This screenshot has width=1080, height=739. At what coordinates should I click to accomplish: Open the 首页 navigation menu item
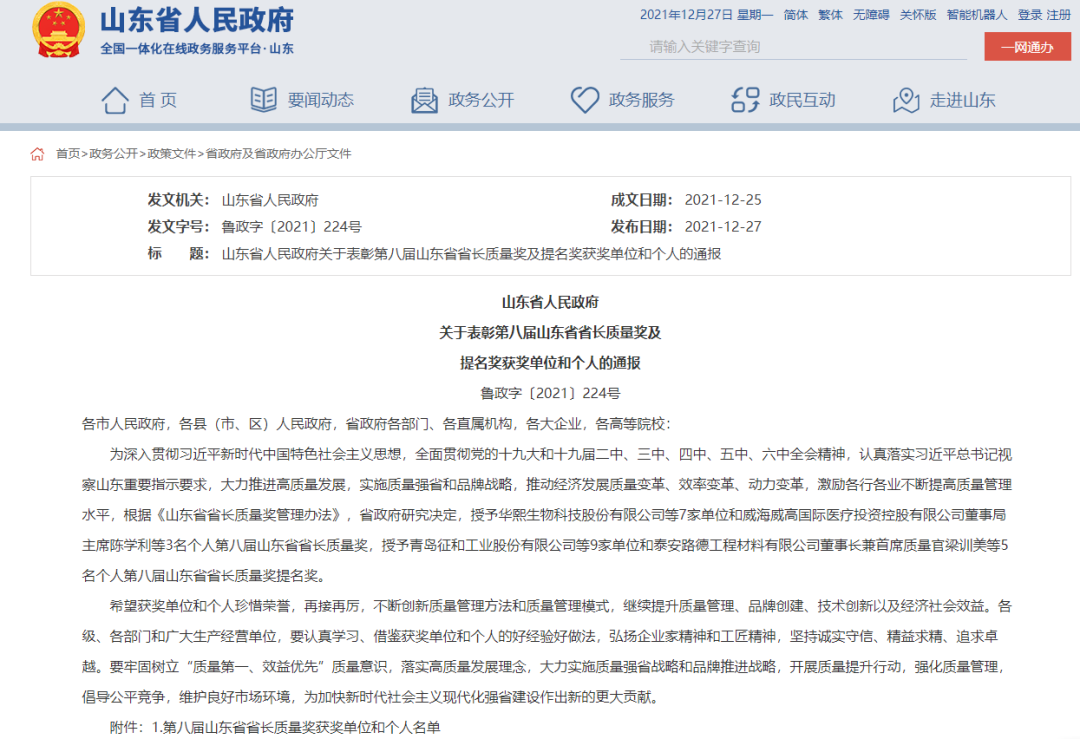pyautogui.click(x=158, y=100)
